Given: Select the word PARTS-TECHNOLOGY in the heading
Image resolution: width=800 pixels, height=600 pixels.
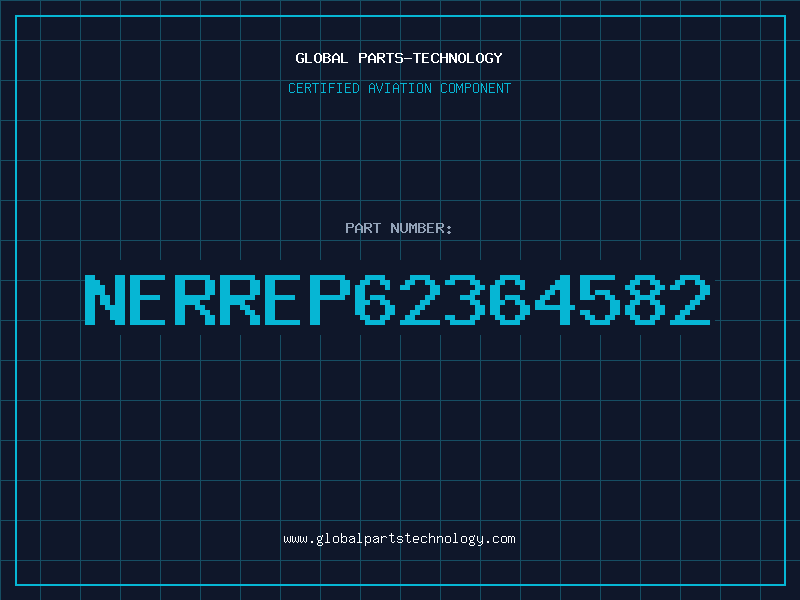Looking at the screenshot, I should 431,58.
